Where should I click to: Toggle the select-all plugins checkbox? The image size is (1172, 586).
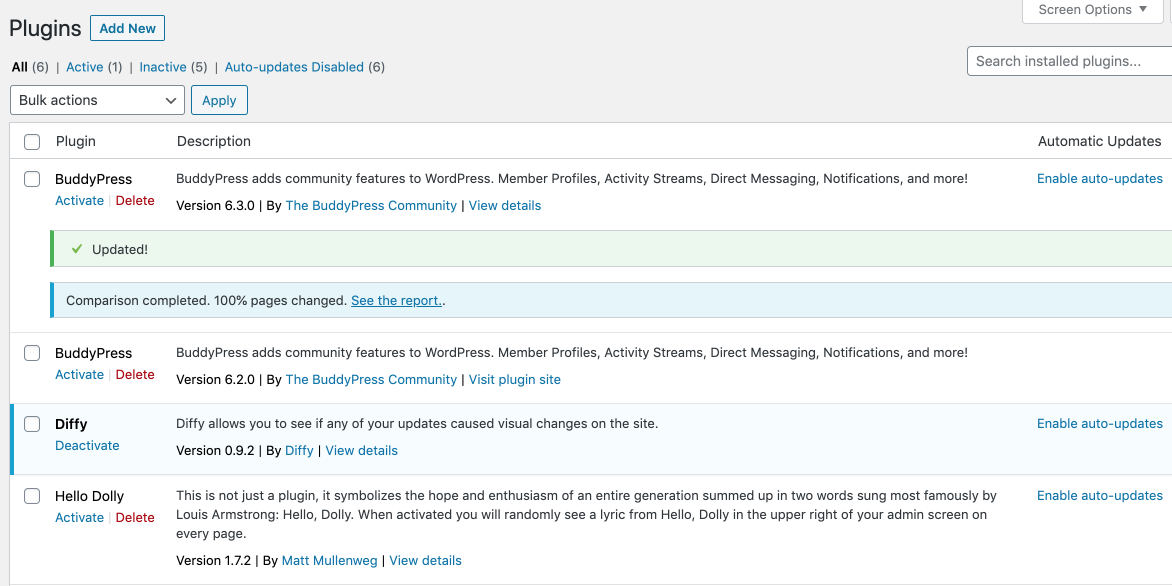point(32,141)
